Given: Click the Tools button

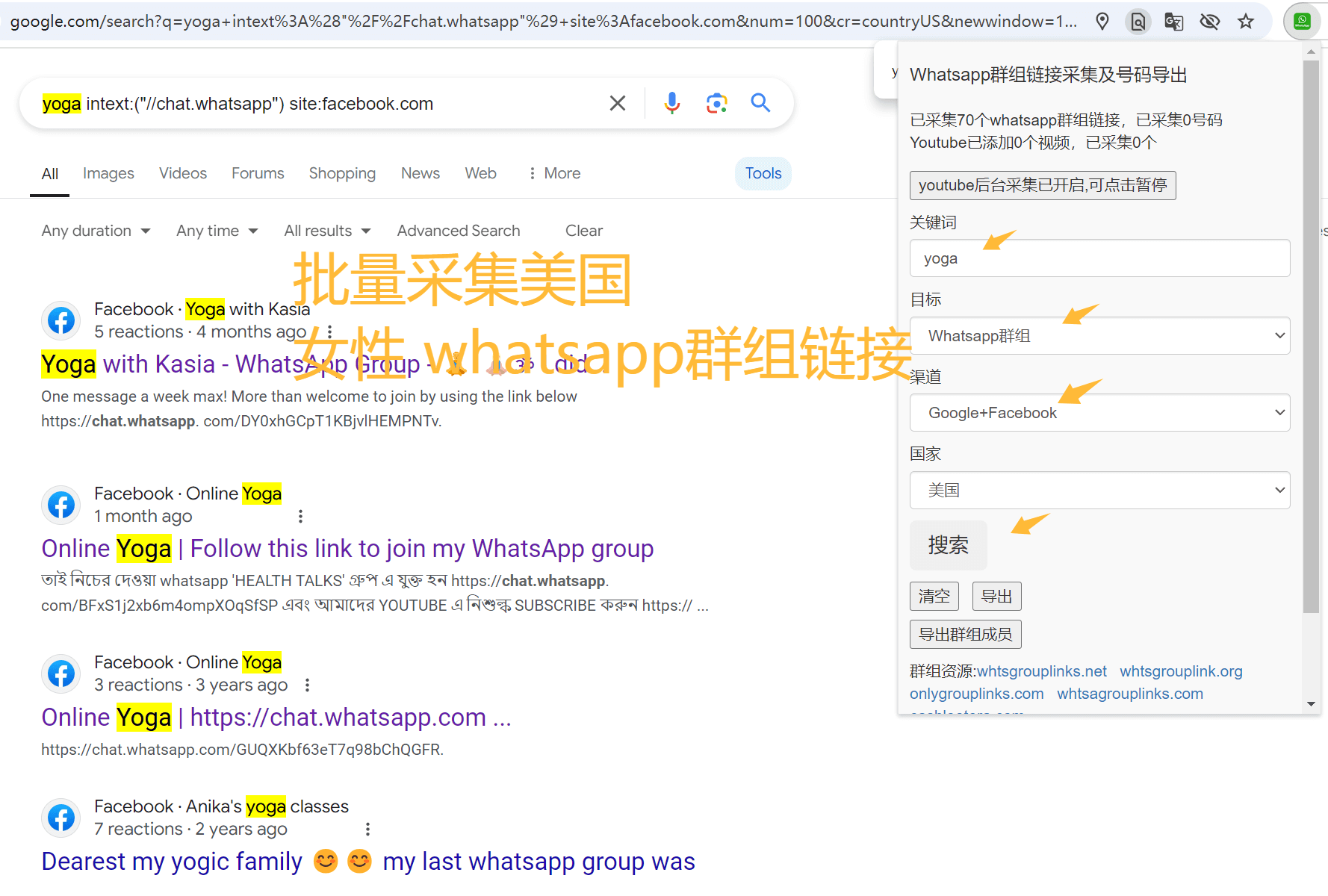Looking at the screenshot, I should click(x=763, y=173).
